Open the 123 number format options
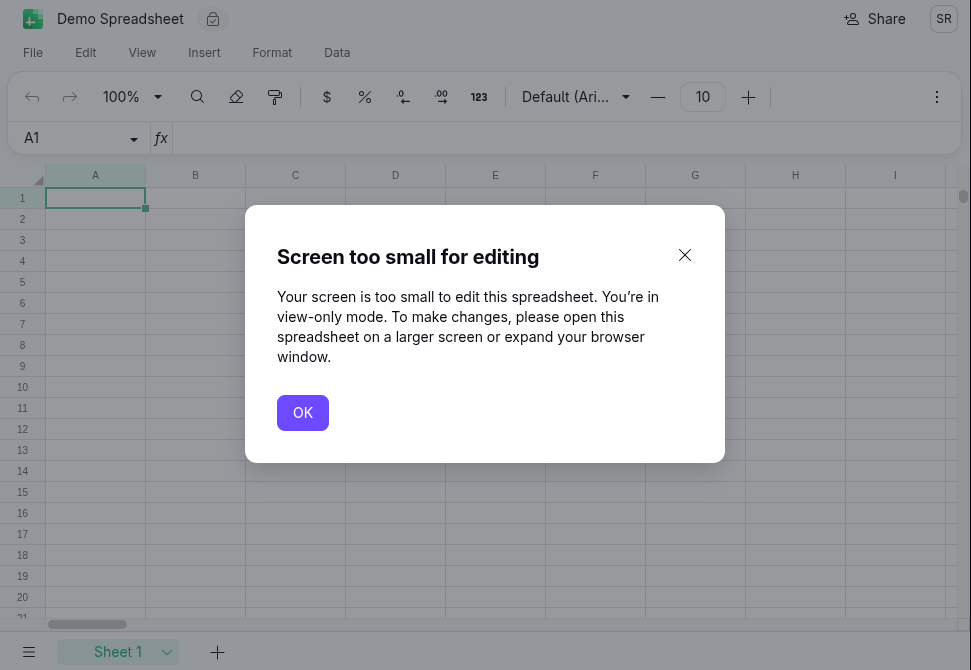 tap(479, 96)
